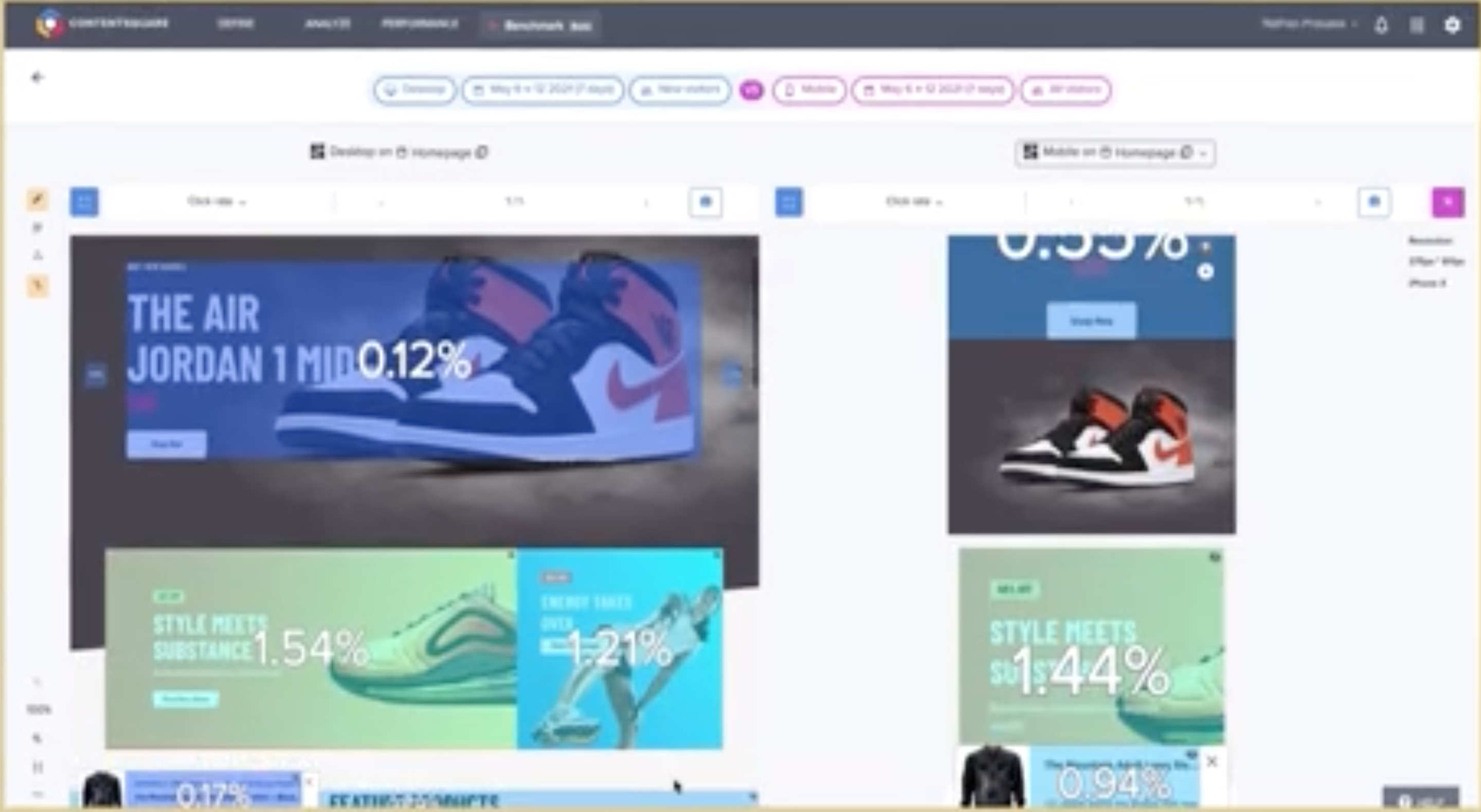Viewport: 1481px width, 812px height.
Task: Click the blue zoning icon above mobile view
Action: coord(788,202)
